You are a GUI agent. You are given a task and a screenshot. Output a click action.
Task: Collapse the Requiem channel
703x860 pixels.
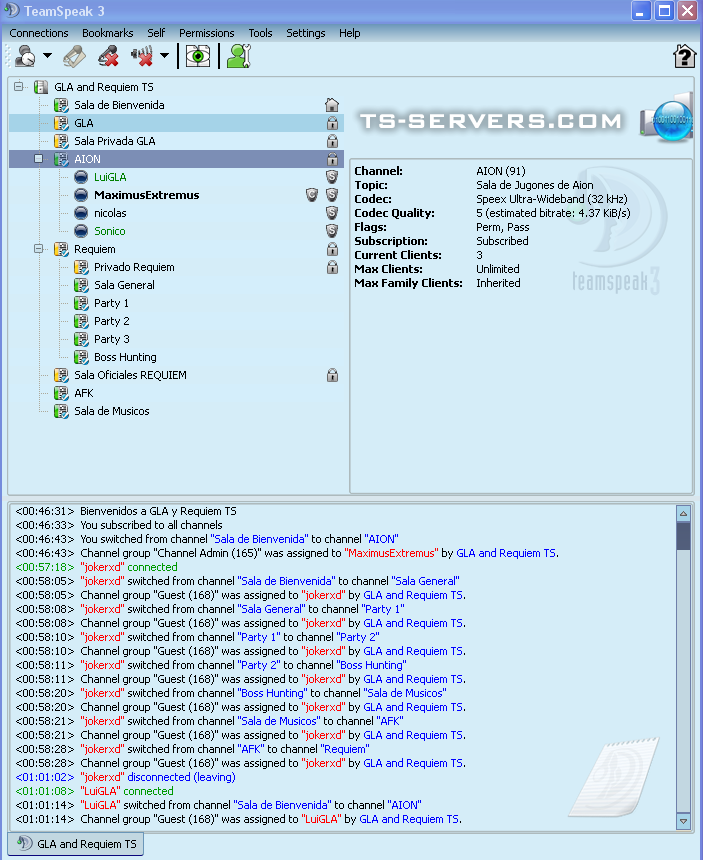tap(38, 248)
